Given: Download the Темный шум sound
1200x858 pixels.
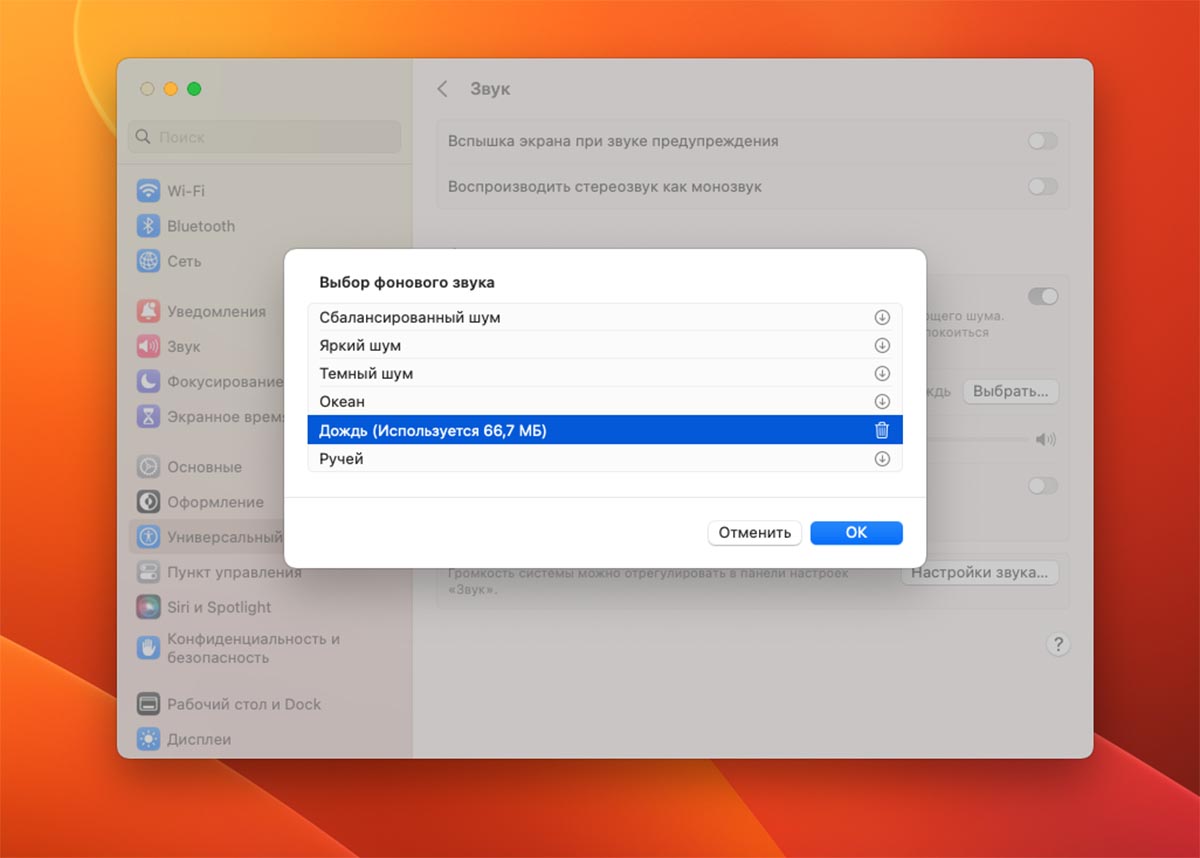Looking at the screenshot, I should [882, 373].
